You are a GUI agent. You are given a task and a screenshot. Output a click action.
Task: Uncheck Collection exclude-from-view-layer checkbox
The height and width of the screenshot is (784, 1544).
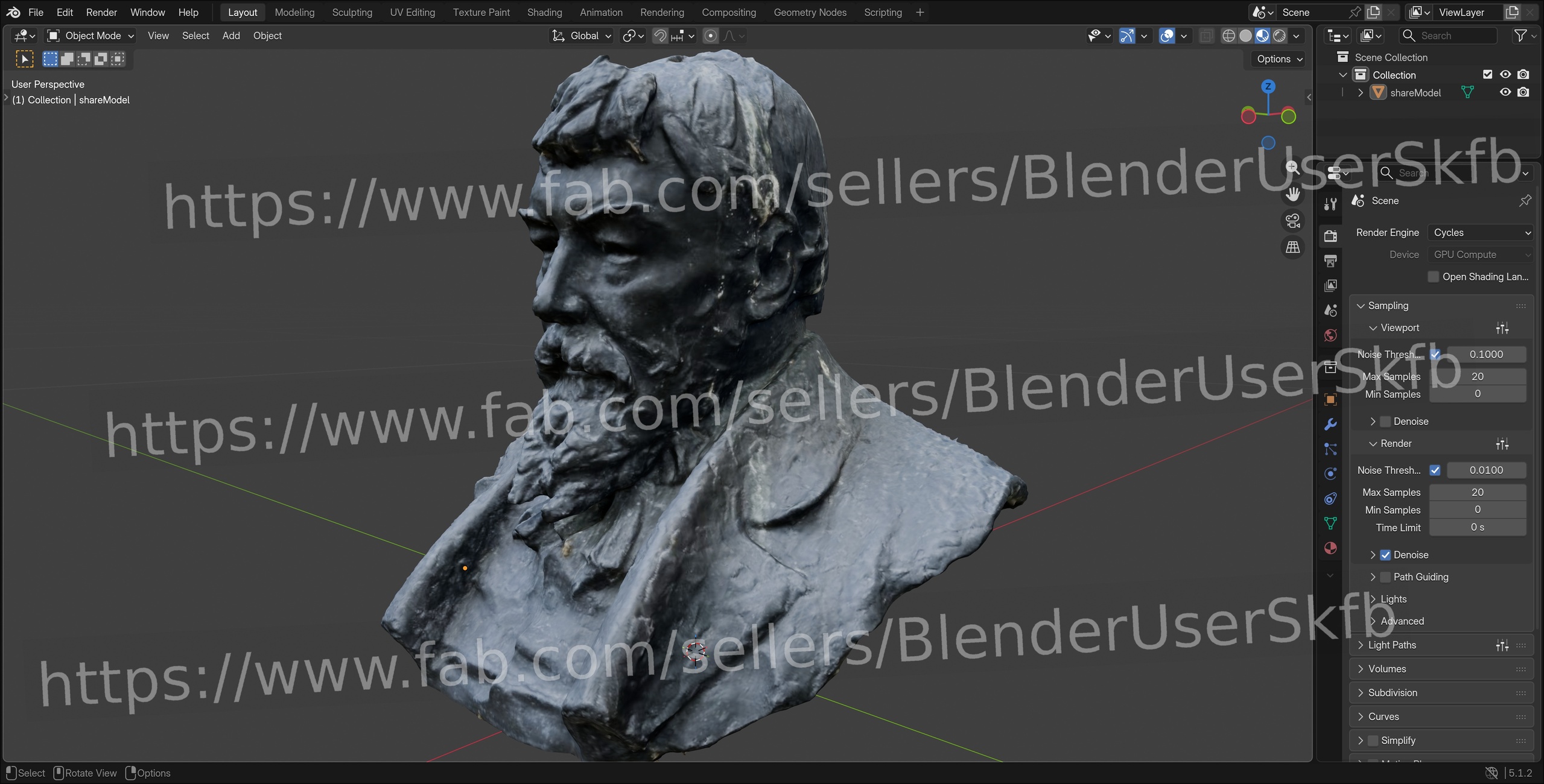pos(1487,74)
